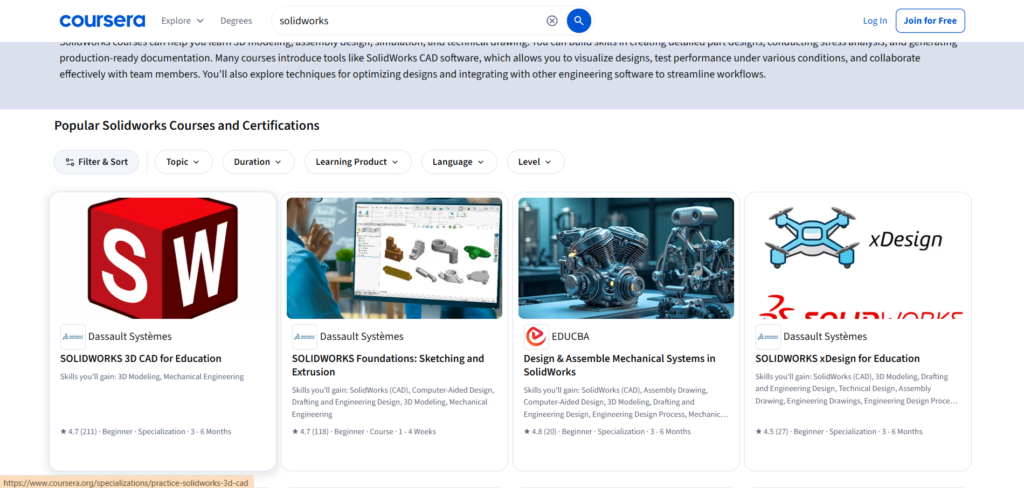Click the Log In link
1024x488 pixels.
(875, 21)
